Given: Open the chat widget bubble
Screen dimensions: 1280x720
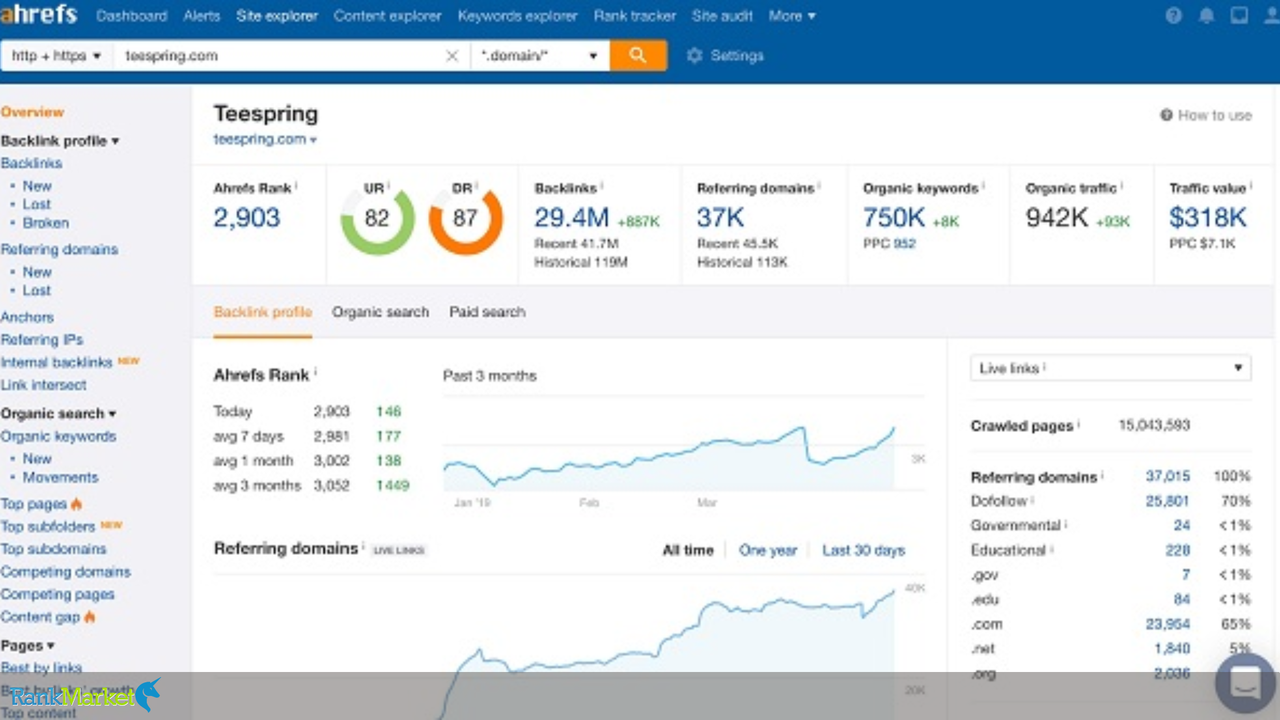Looking at the screenshot, I should pos(1246,684).
